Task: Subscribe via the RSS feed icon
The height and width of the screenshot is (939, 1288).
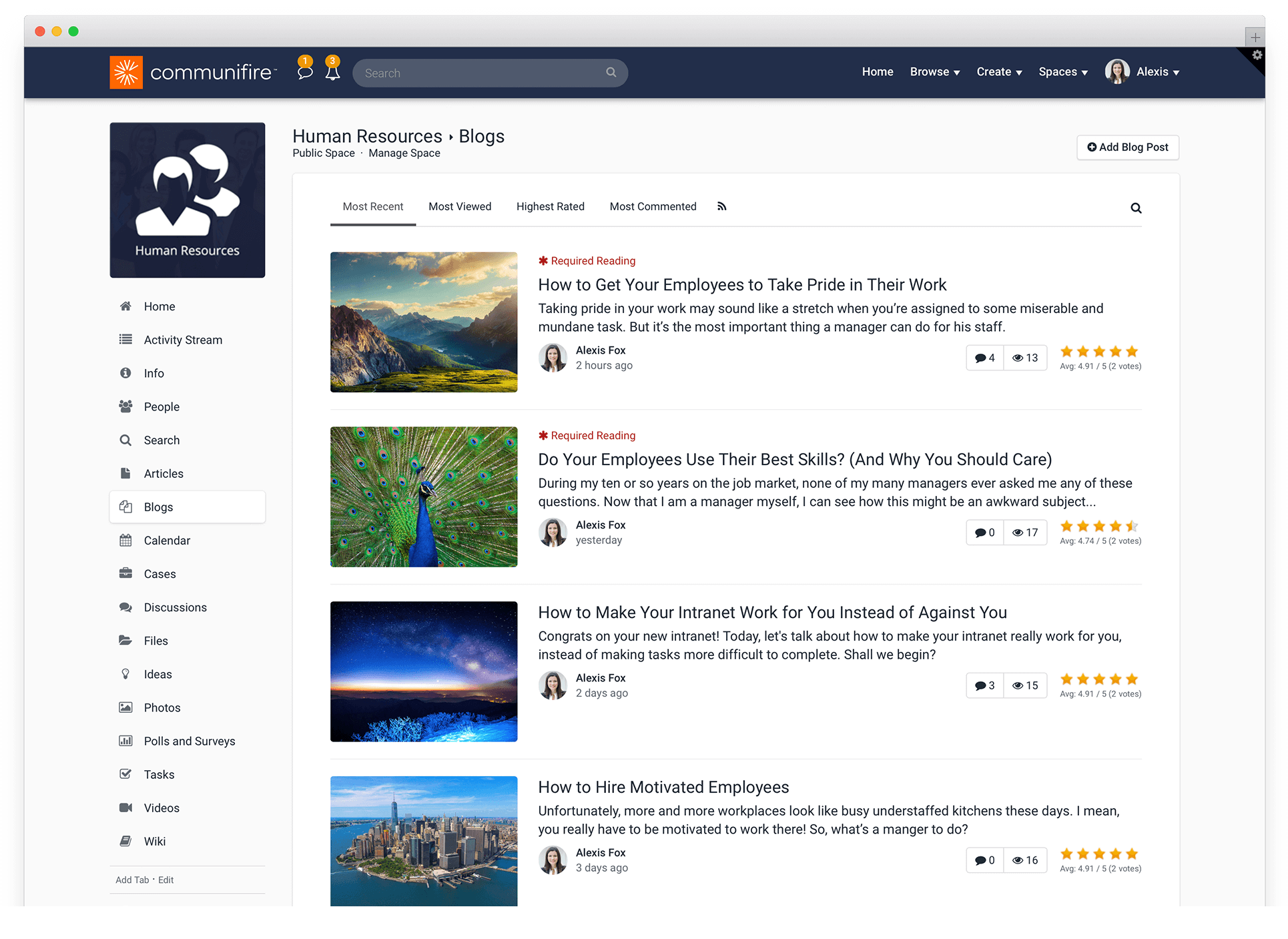Action: coord(722,206)
